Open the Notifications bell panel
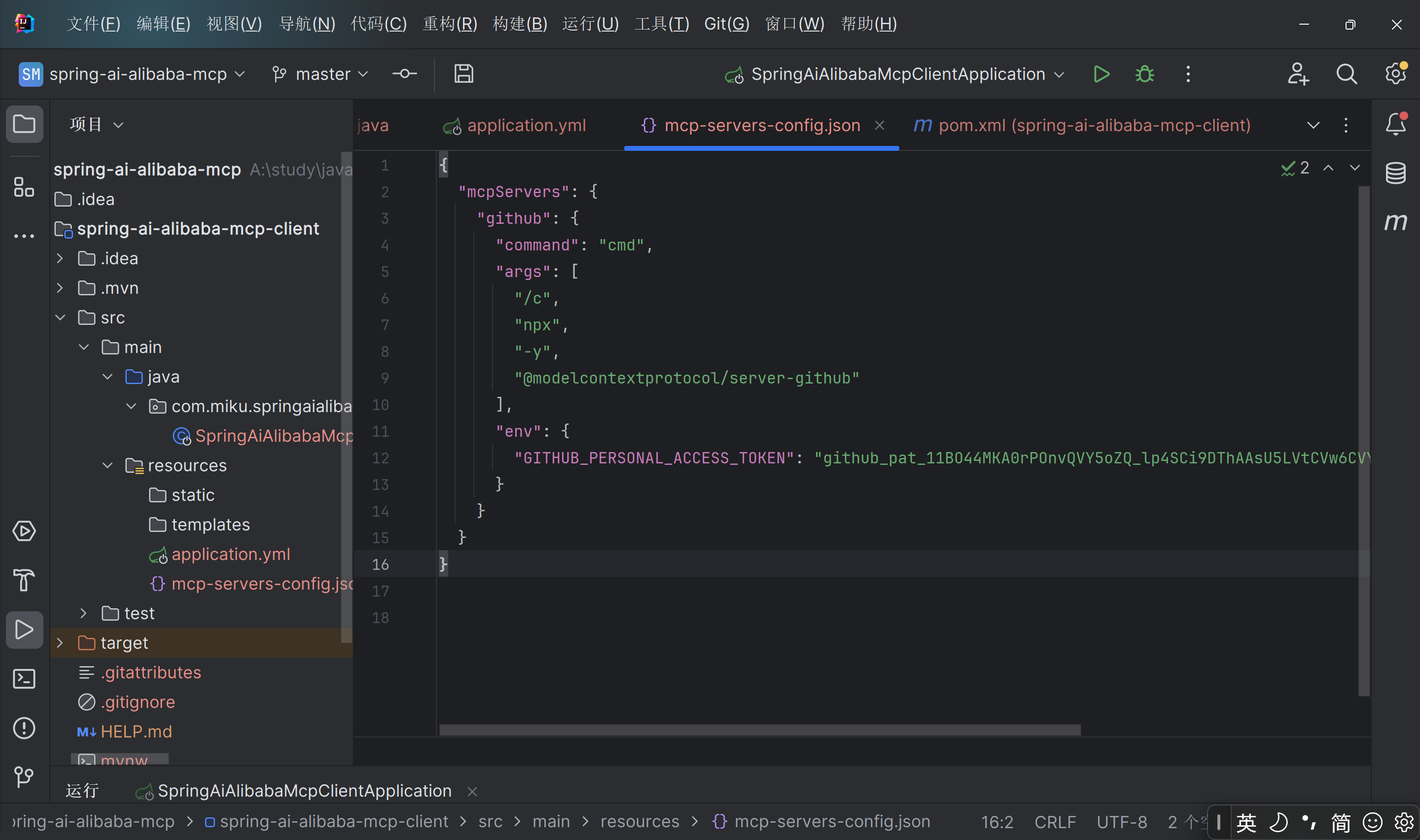1420x840 pixels. pos(1395,124)
